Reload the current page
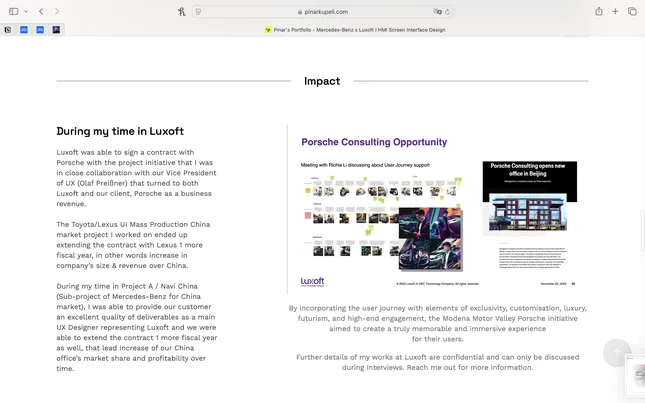Screen dimensions: 645x403 coord(448,12)
